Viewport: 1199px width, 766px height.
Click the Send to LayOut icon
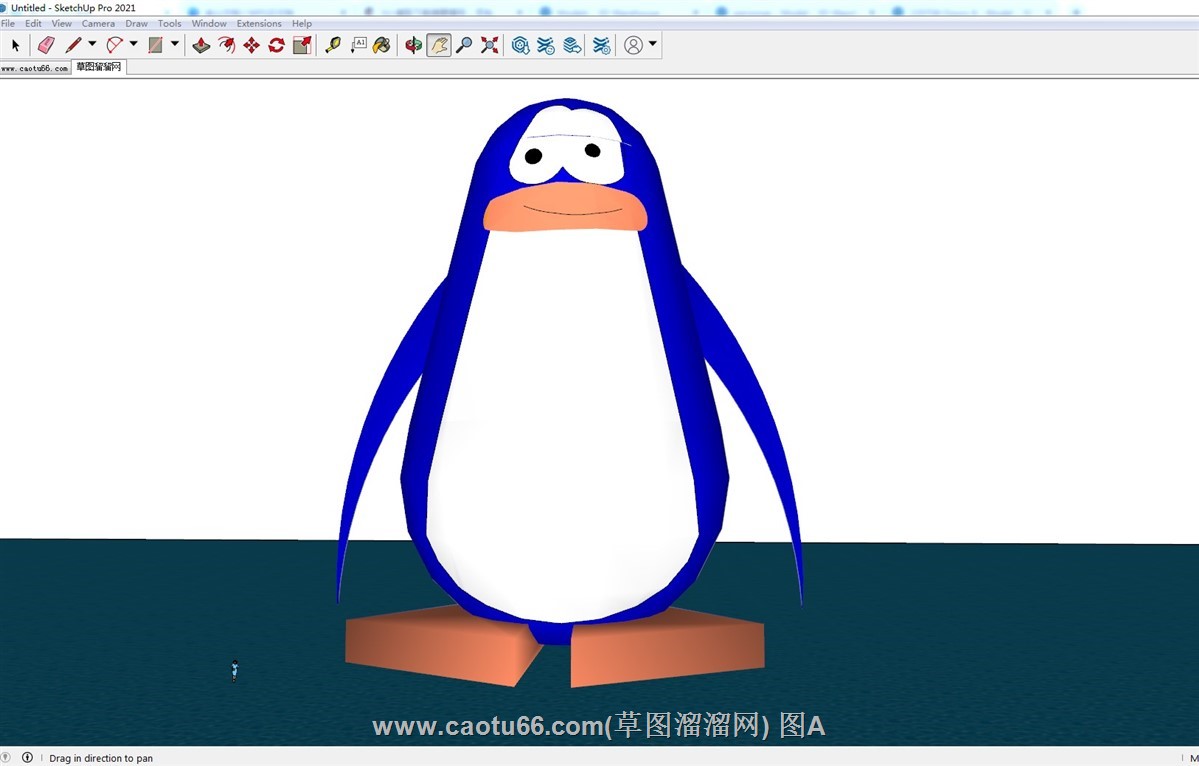click(x=572, y=45)
